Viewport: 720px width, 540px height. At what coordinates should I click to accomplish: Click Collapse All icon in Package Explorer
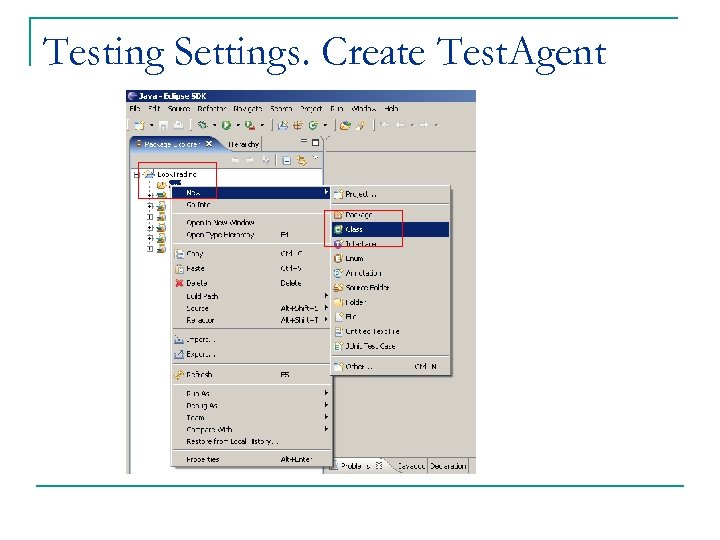[287, 160]
